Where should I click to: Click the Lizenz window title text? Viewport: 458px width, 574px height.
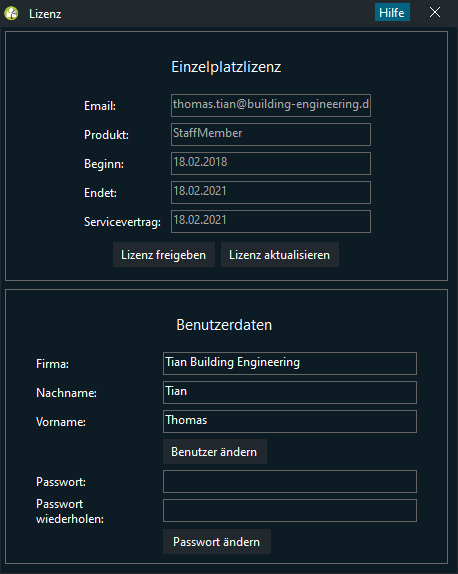tap(45, 14)
